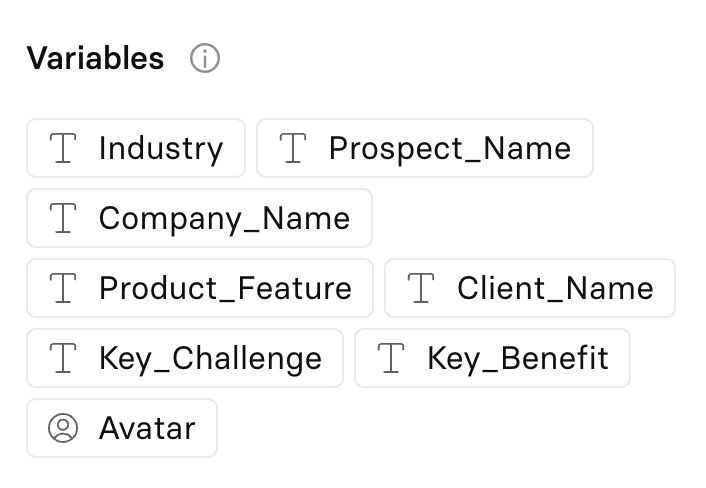Choose the Company_Name variable label
The width and height of the screenshot is (706, 488).
coord(224,218)
